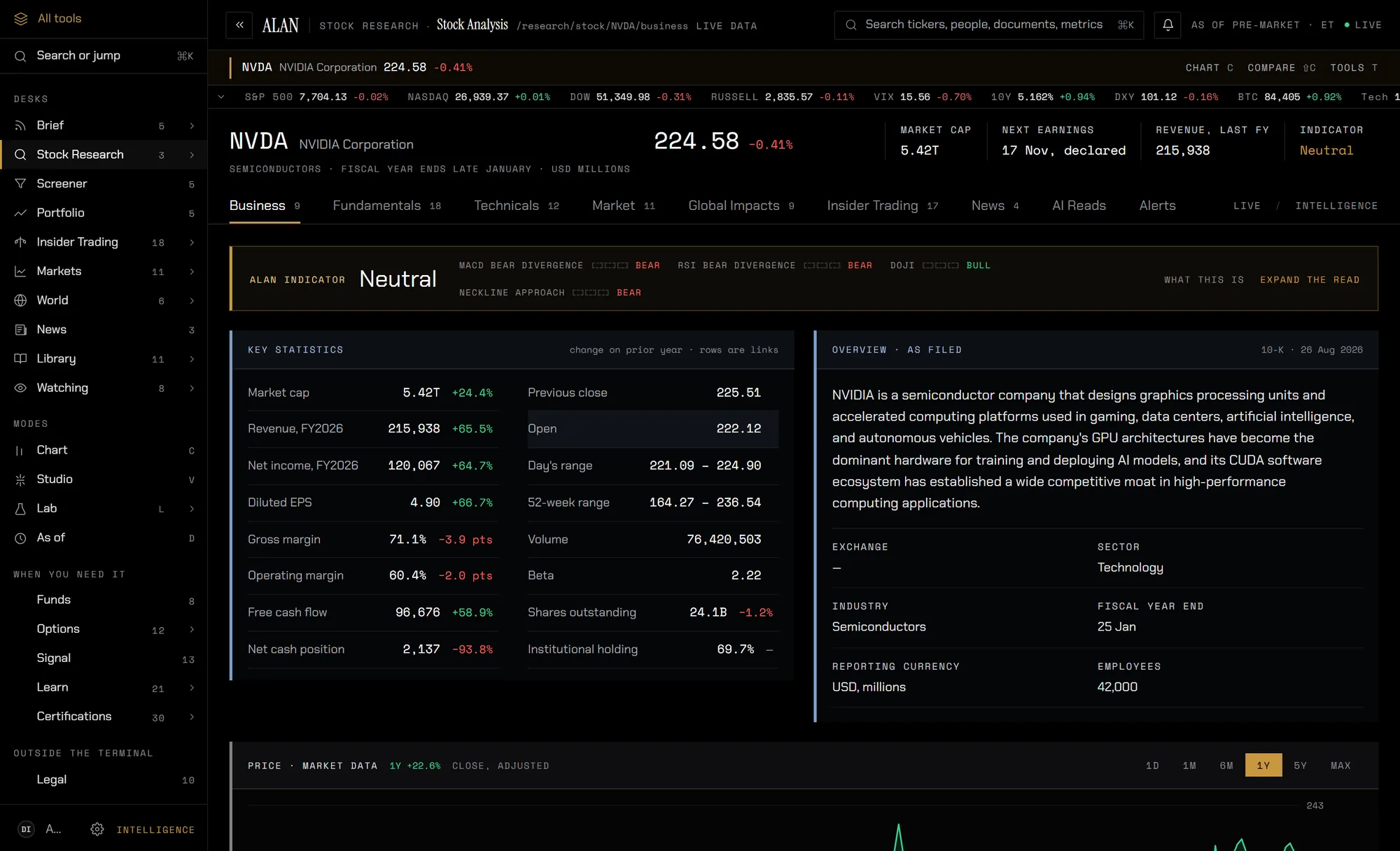This screenshot has width=1400, height=851.
Task: Expand the Library row chevron
Action: pyautogui.click(x=192, y=359)
